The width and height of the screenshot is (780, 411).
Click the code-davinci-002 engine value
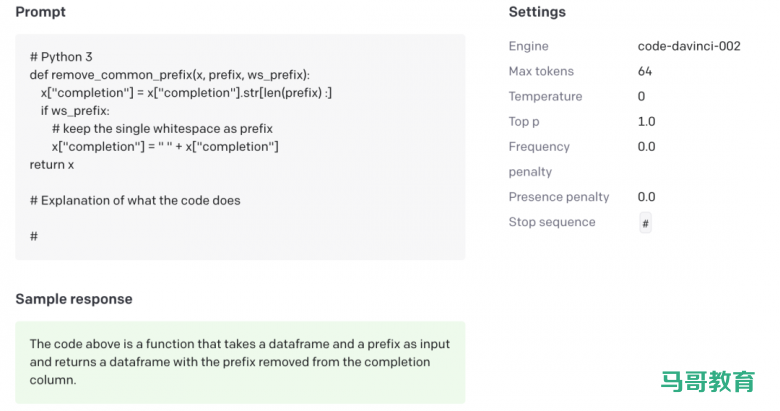point(686,46)
